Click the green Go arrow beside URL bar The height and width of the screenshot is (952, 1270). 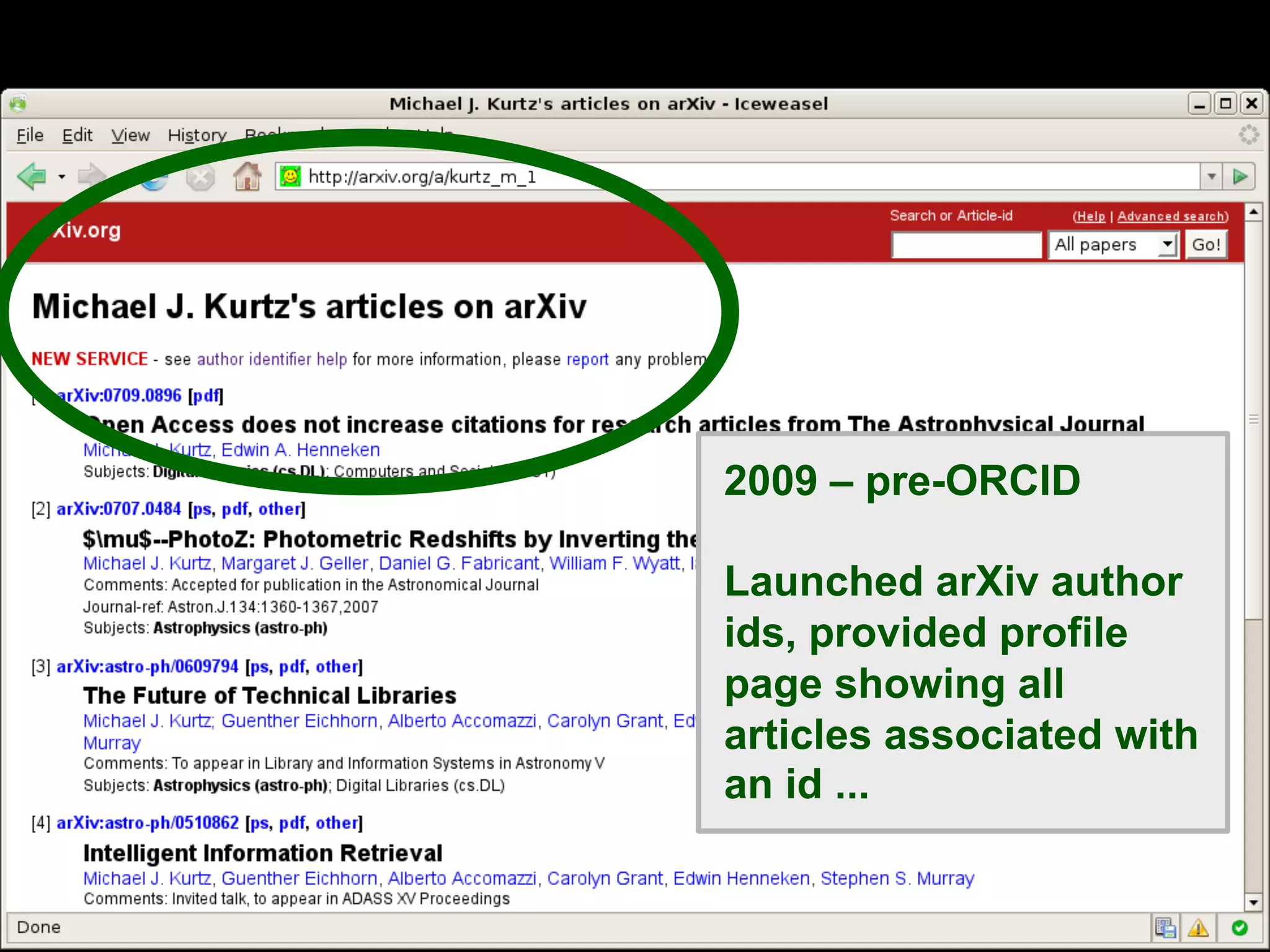click(x=1240, y=177)
